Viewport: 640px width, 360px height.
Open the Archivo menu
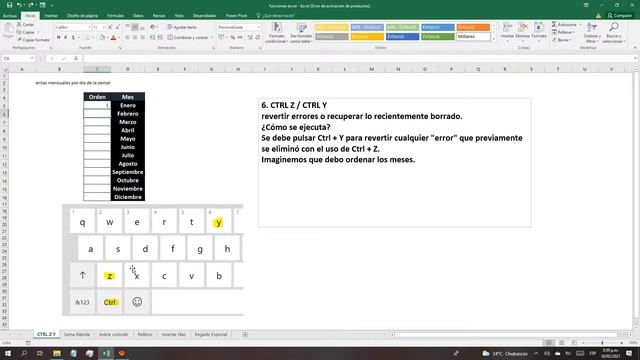coord(10,16)
